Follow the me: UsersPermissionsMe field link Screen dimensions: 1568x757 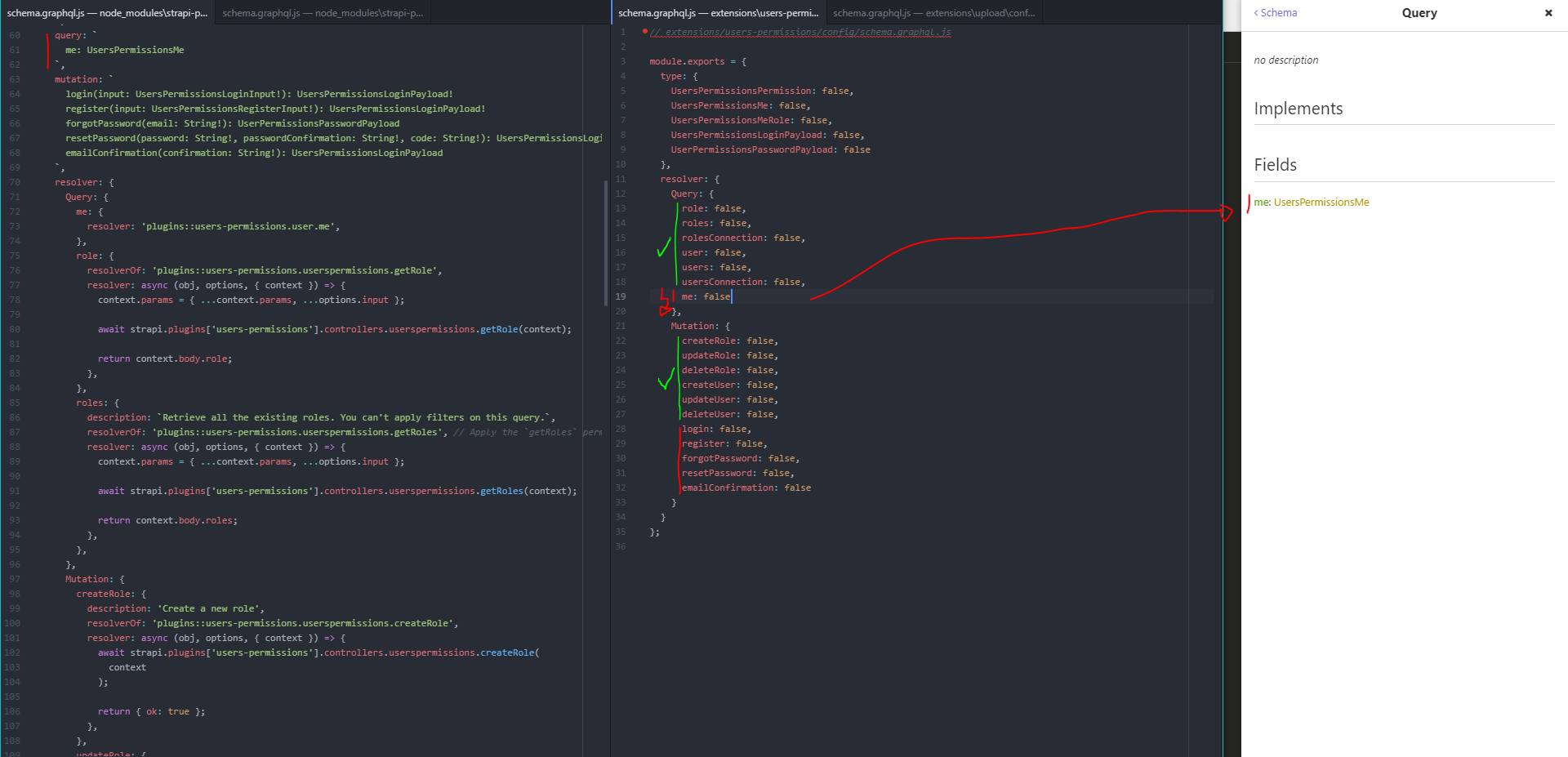coord(1312,202)
